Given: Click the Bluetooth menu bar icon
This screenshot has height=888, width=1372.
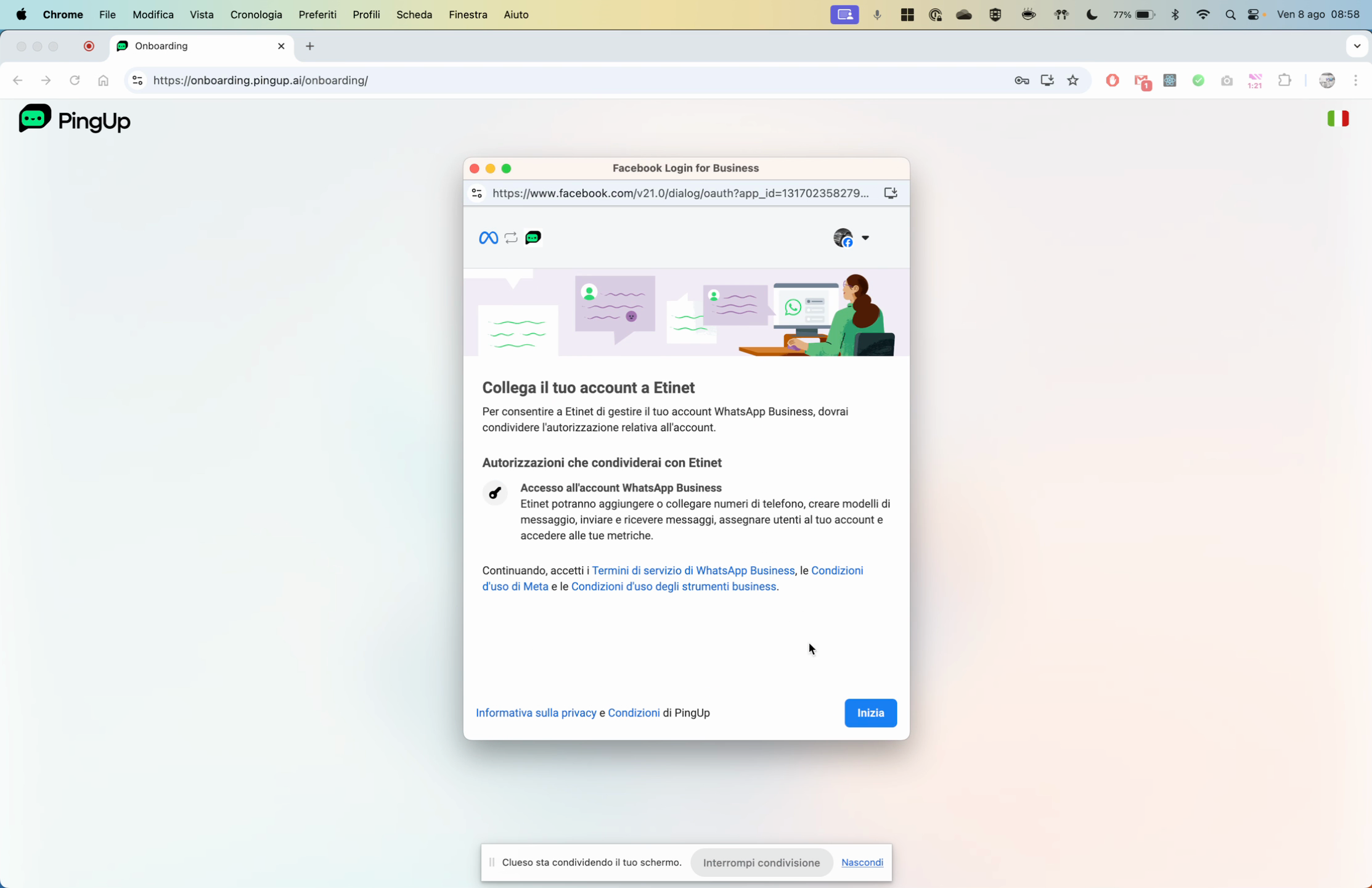Looking at the screenshot, I should [1175, 15].
